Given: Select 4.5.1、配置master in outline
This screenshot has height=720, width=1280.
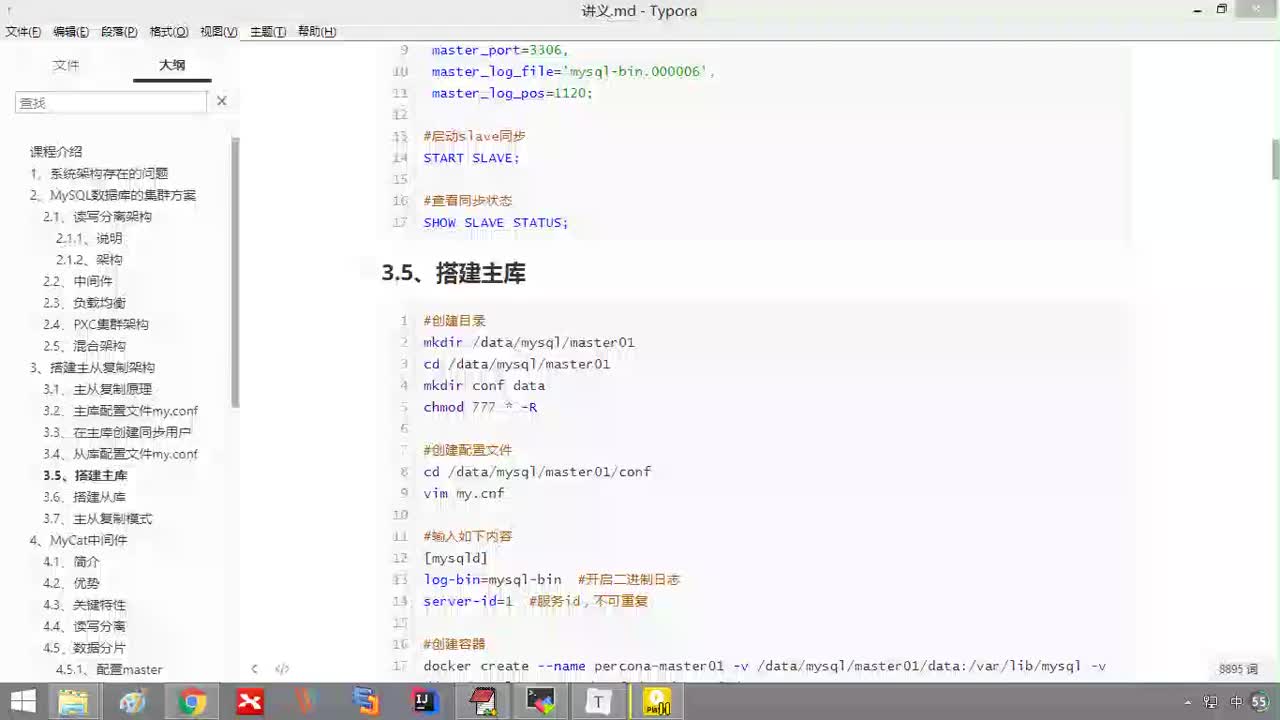Looking at the screenshot, I should point(109,669).
